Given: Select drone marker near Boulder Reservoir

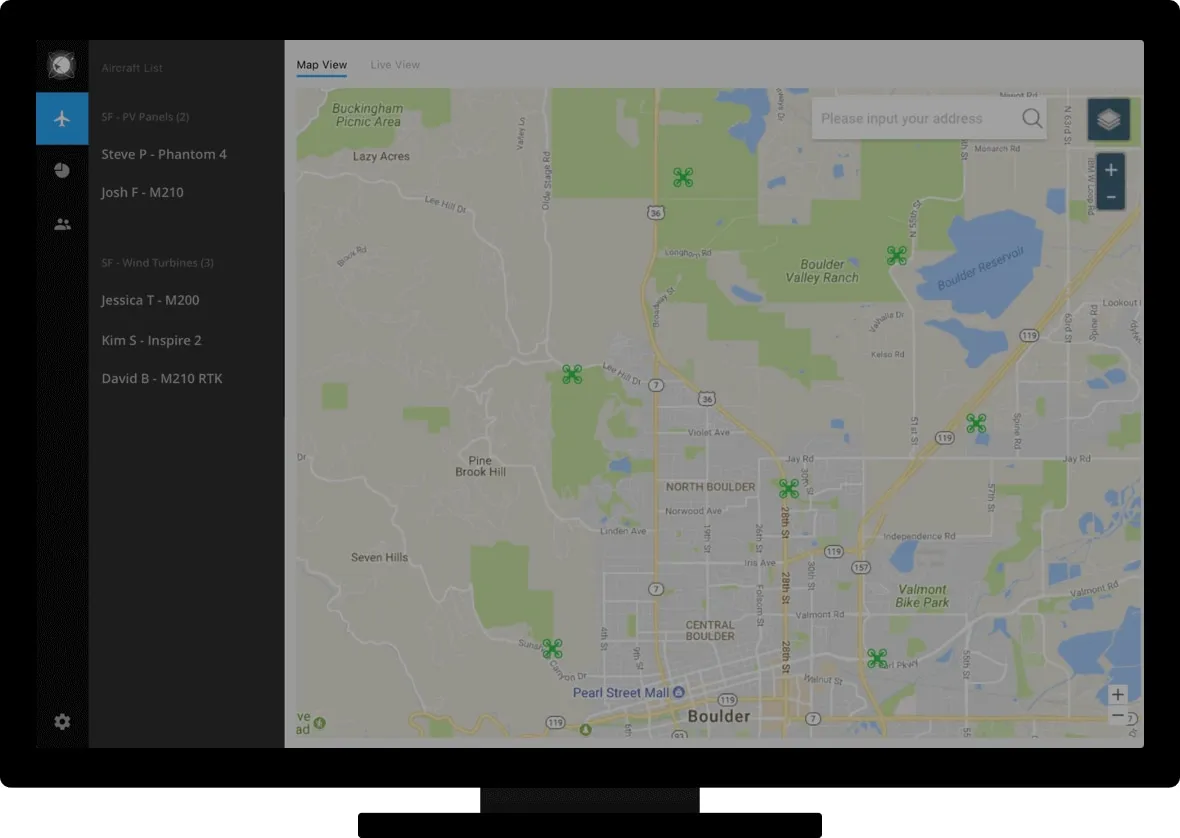Looking at the screenshot, I should (897, 256).
